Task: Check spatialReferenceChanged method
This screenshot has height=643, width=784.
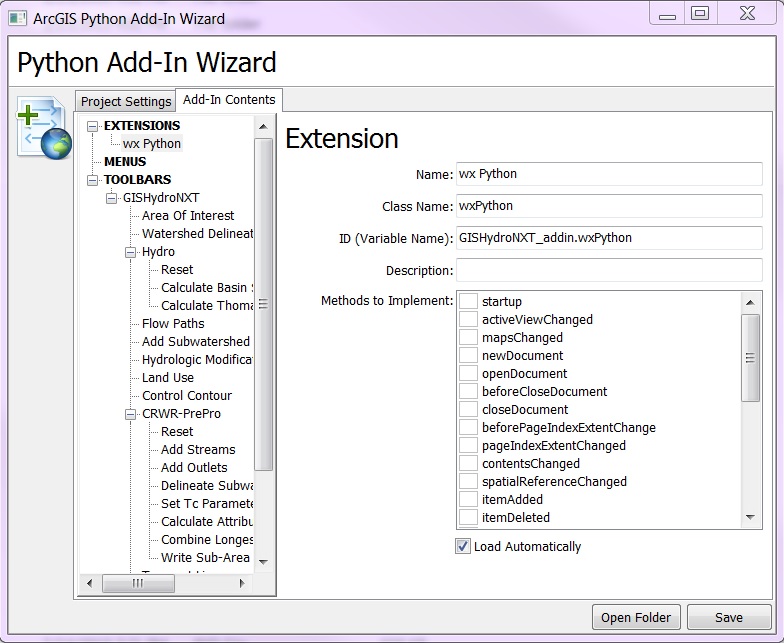Action: pos(468,481)
